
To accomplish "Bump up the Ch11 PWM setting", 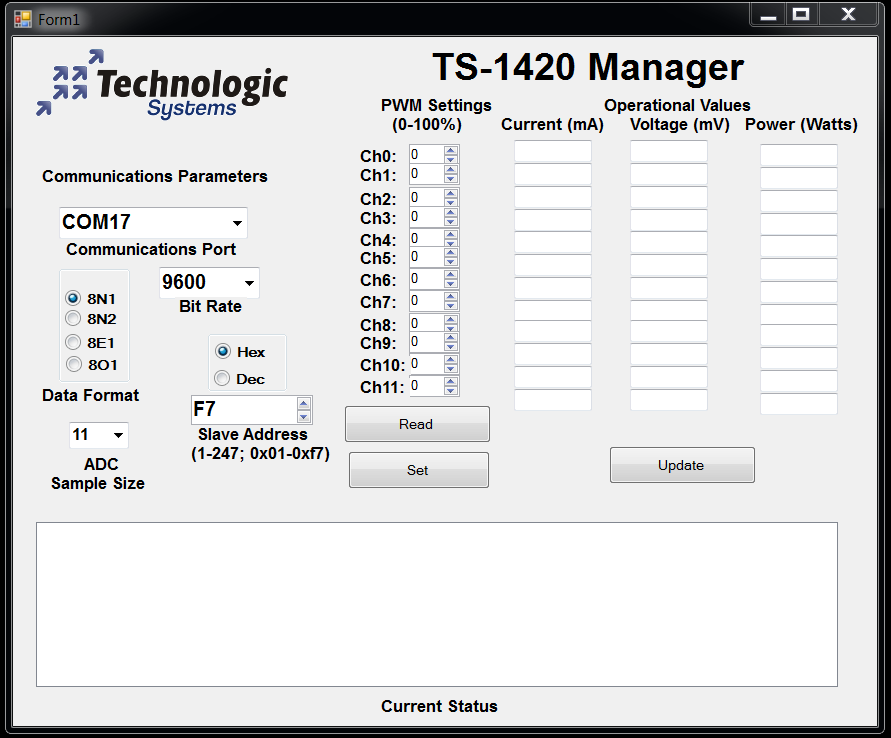I will coord(451,382).
